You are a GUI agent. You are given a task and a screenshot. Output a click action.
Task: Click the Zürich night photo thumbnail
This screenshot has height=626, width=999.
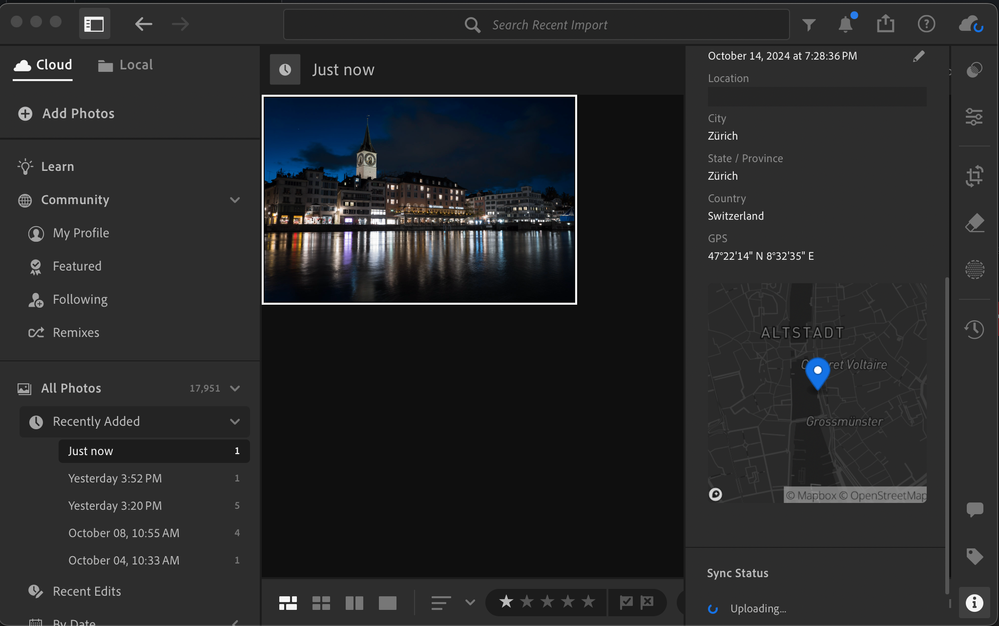pos(419,200)
